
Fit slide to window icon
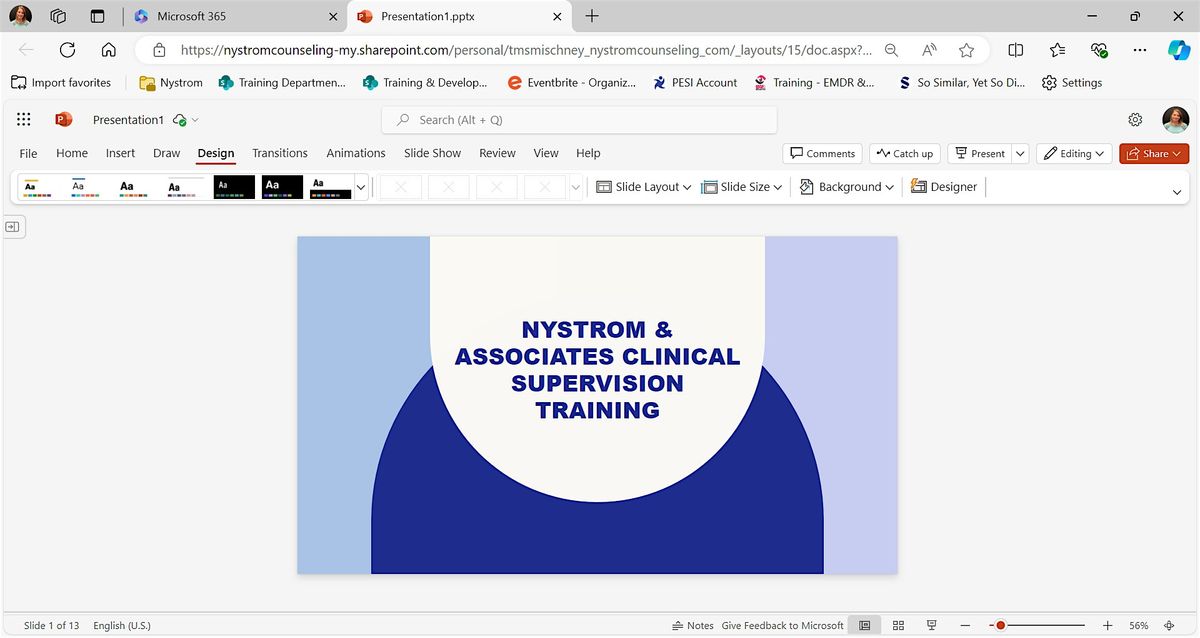(1168, 625)
